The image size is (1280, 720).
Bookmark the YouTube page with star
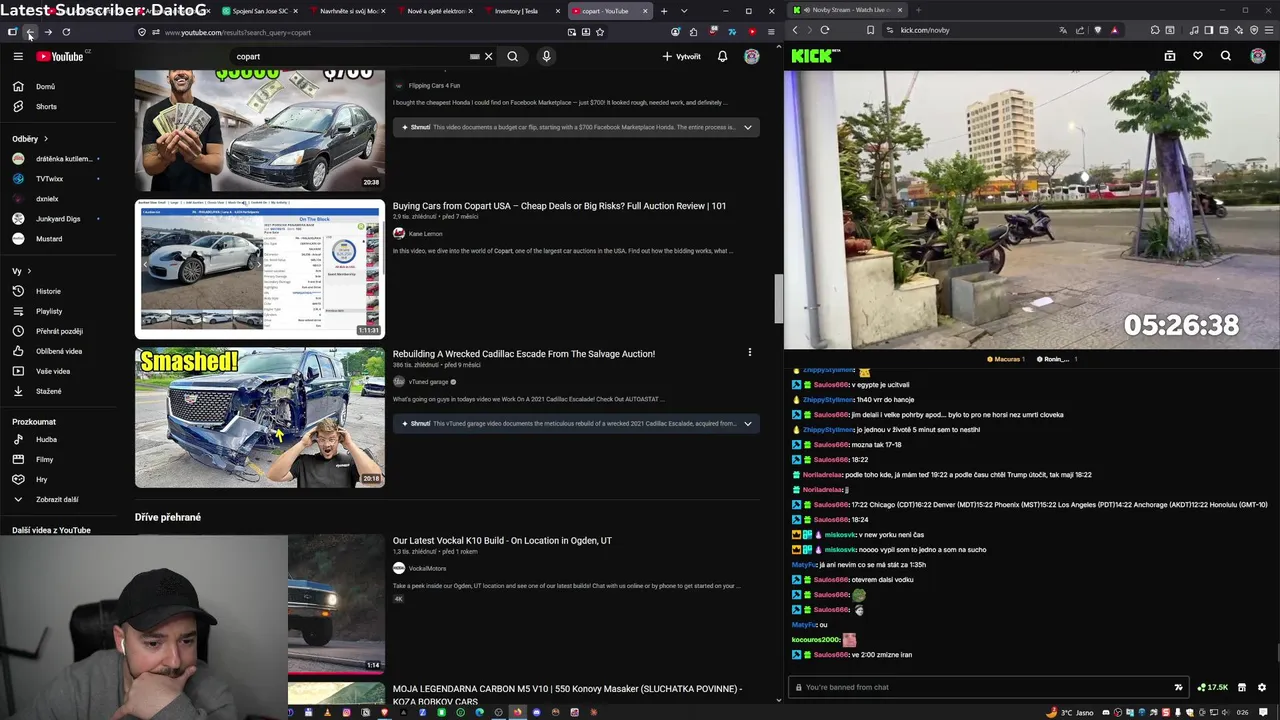click(600, 32)
